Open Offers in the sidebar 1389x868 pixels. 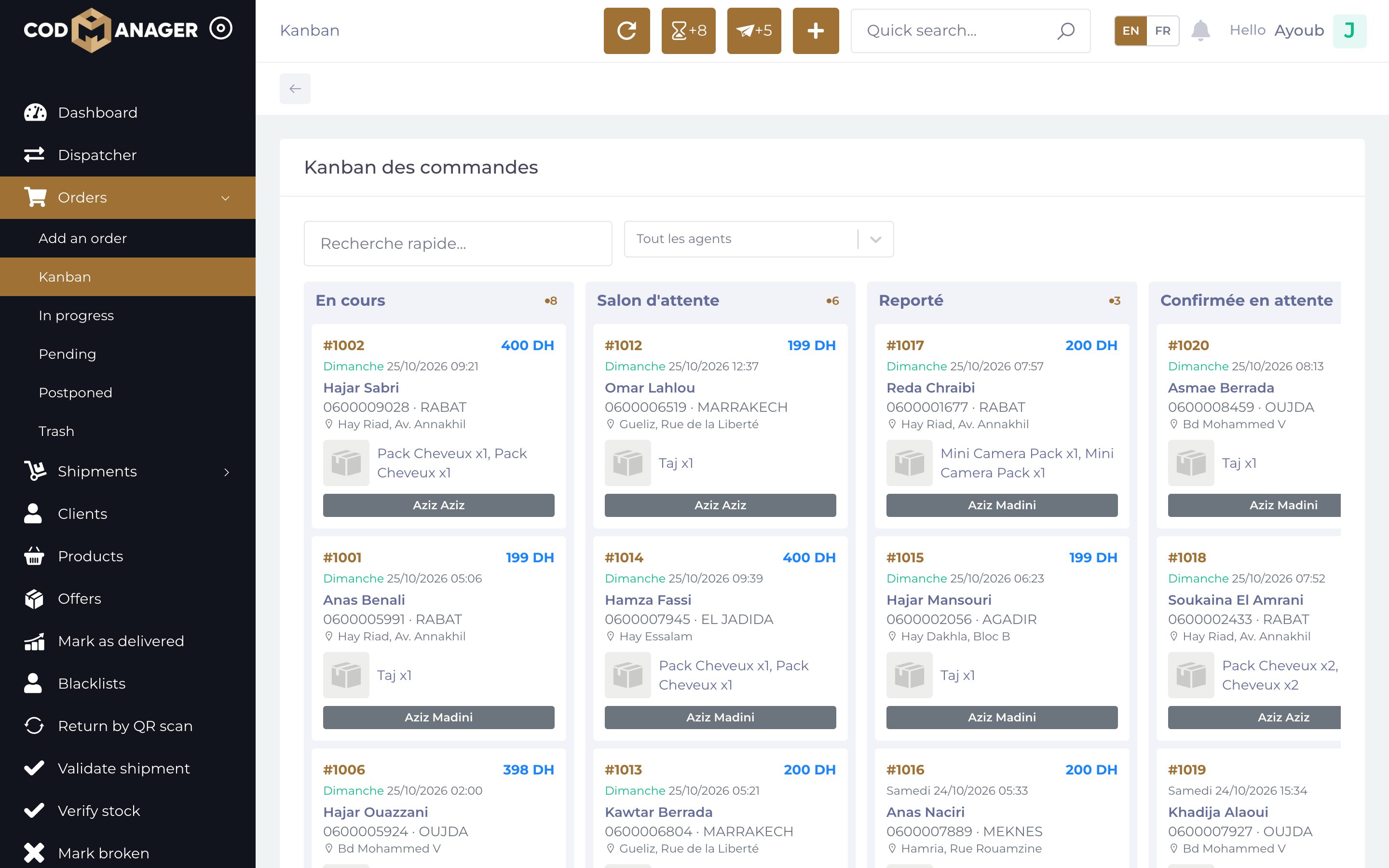[x=127, y=599]
